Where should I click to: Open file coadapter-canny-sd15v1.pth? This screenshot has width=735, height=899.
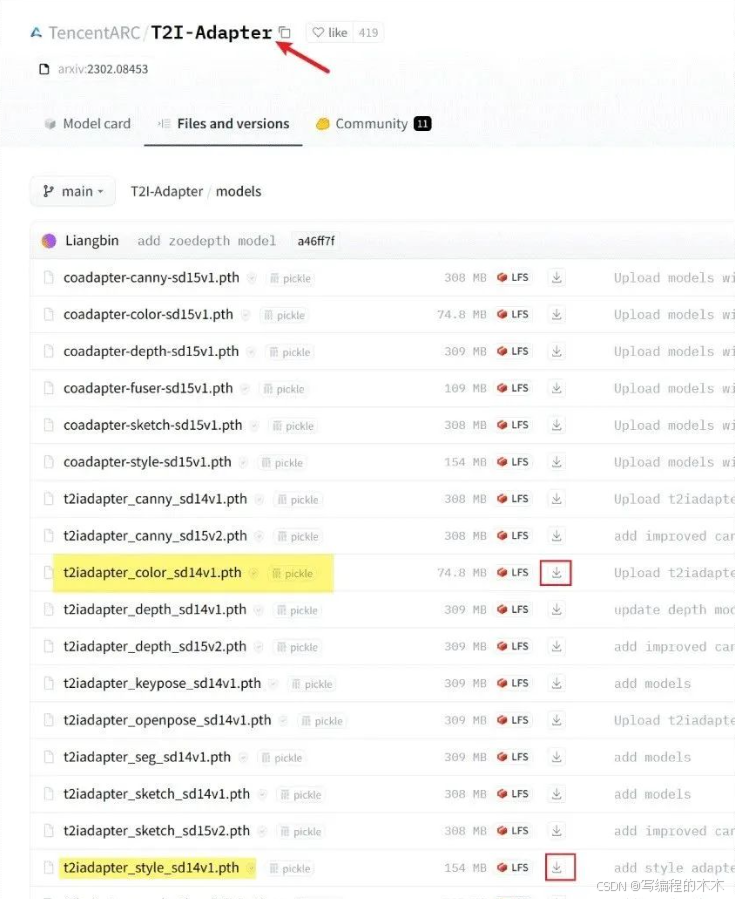click(151, 278)
